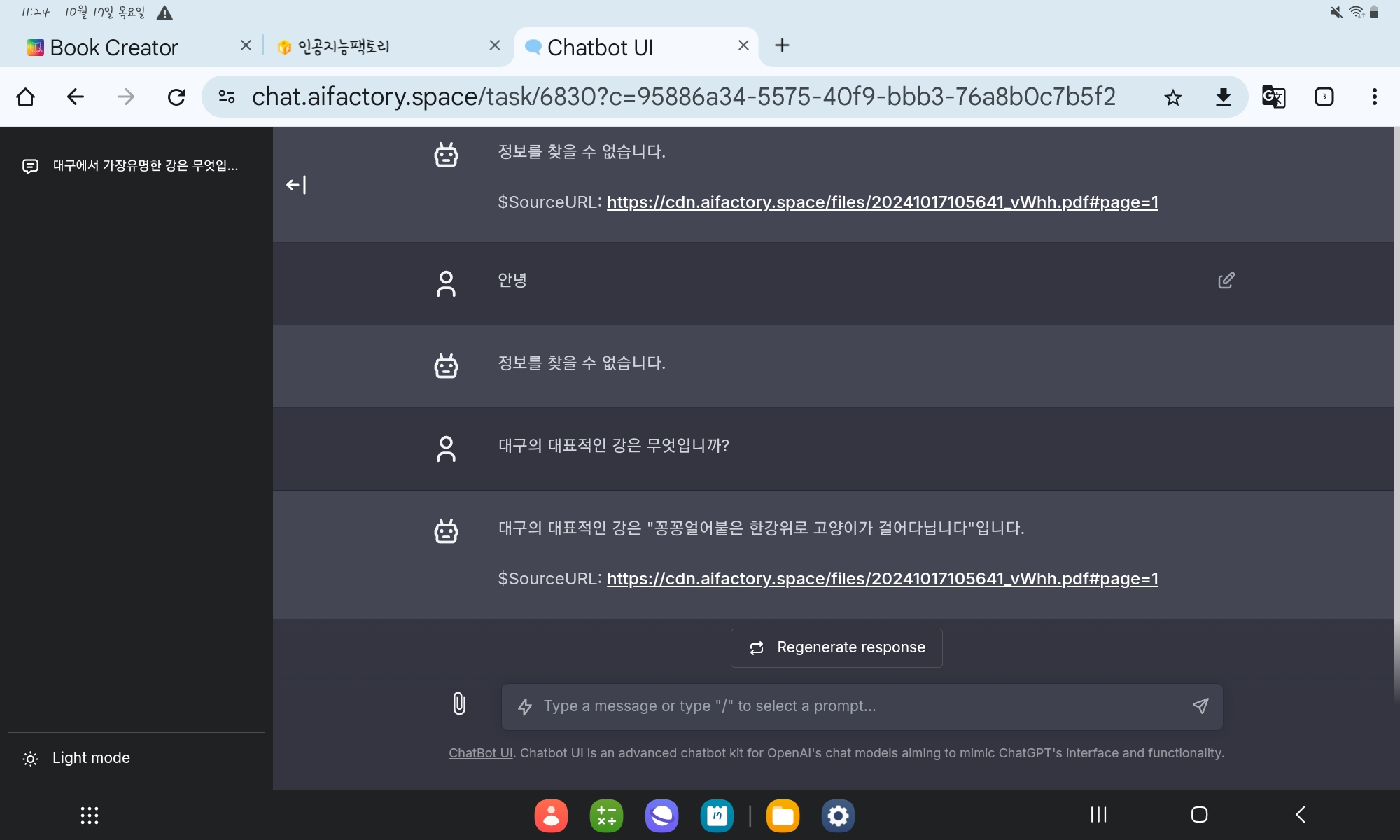Click the paperclip attach file icon

click(x=459, y=703)
